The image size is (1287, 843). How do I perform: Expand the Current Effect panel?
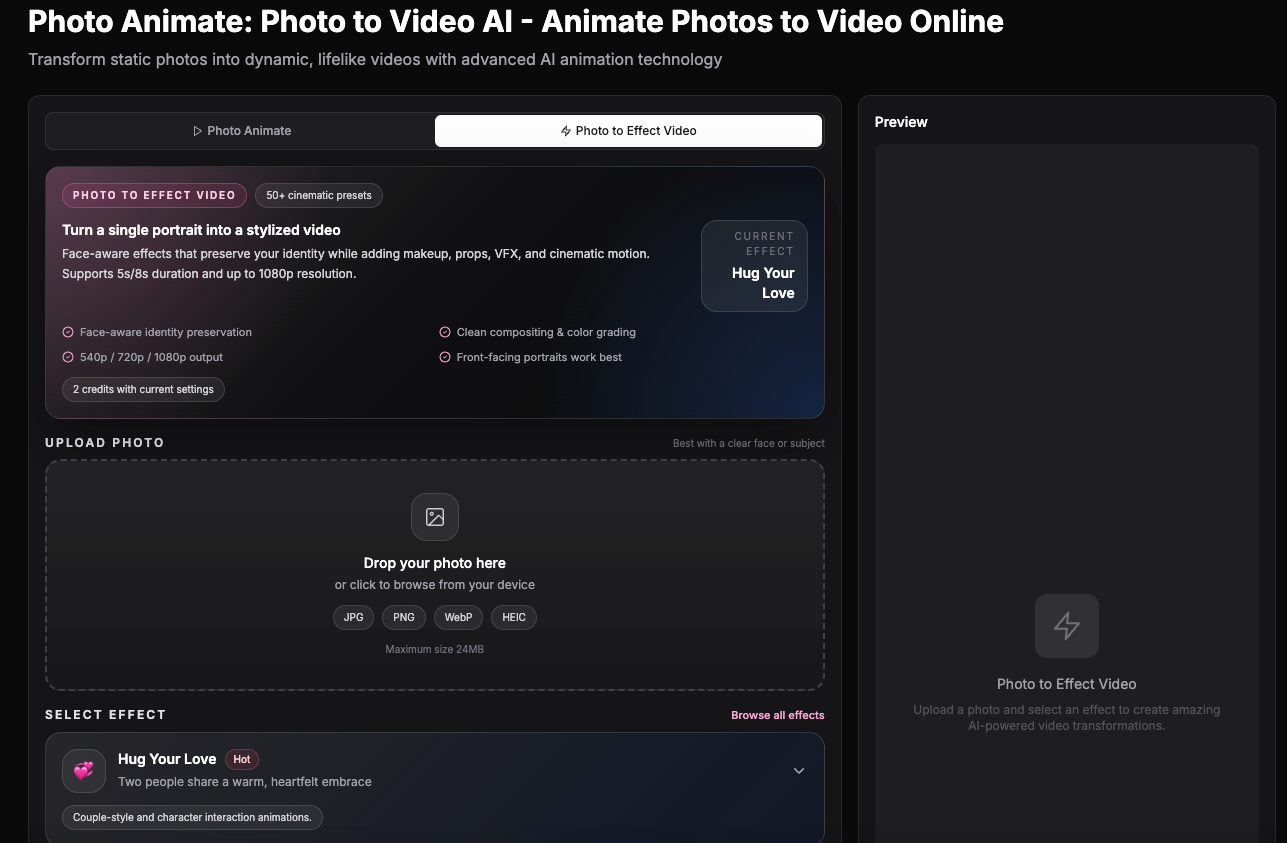754,266
